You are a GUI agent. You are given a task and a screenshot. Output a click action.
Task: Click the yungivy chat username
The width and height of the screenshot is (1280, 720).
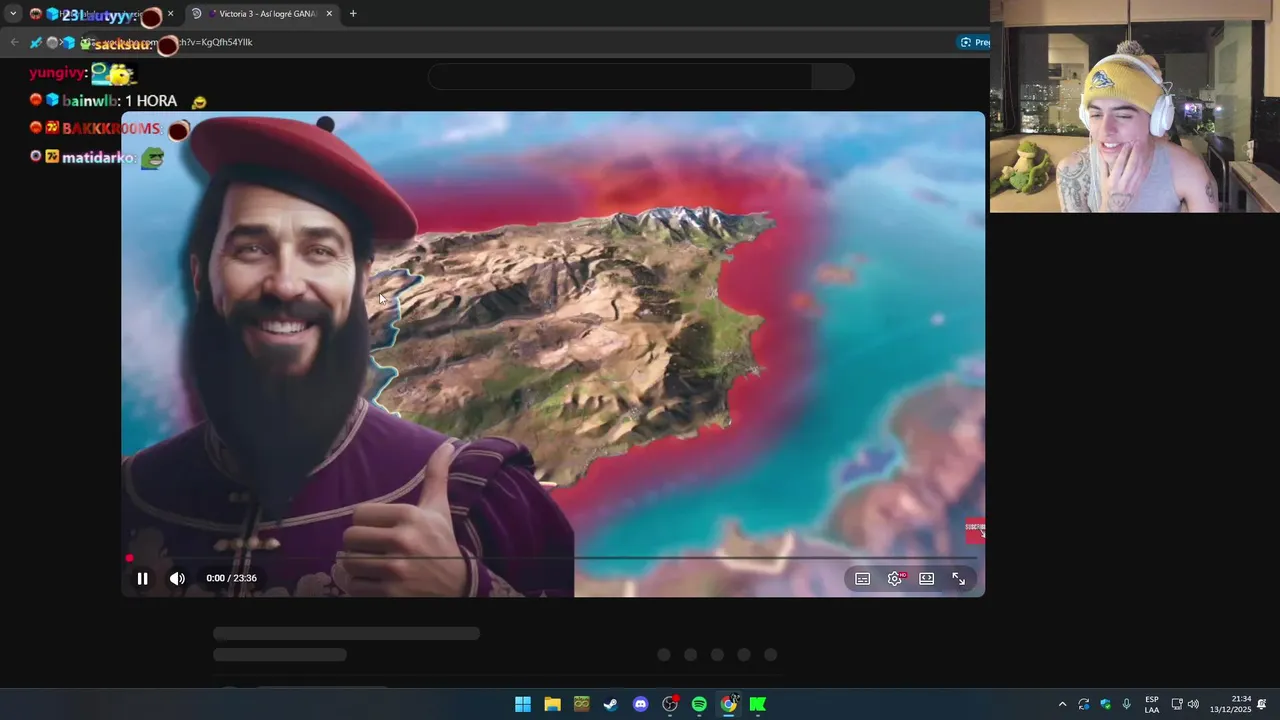pos(56,73)
